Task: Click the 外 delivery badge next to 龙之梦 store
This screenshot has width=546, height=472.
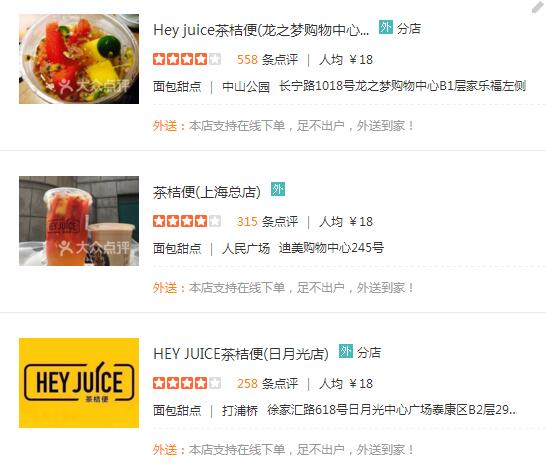Action: coord(386,27)
